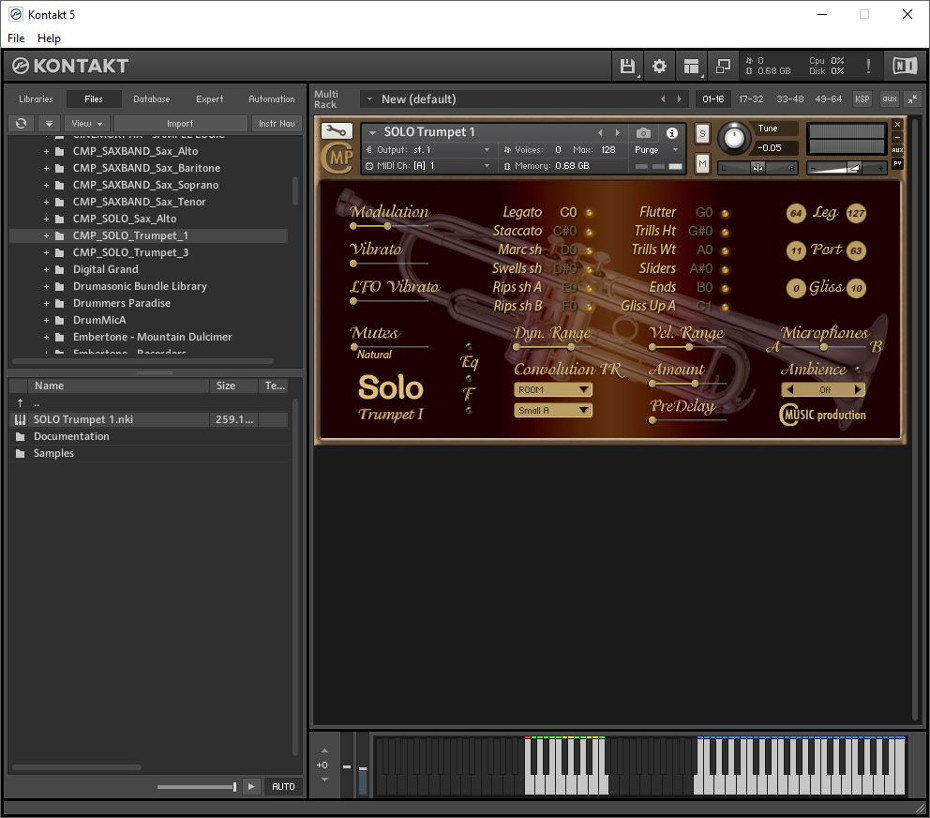Open instrument edit mode with wrench icon
Image resolution: width=930 pixels, height=818 pixels.
click(336, 131)
